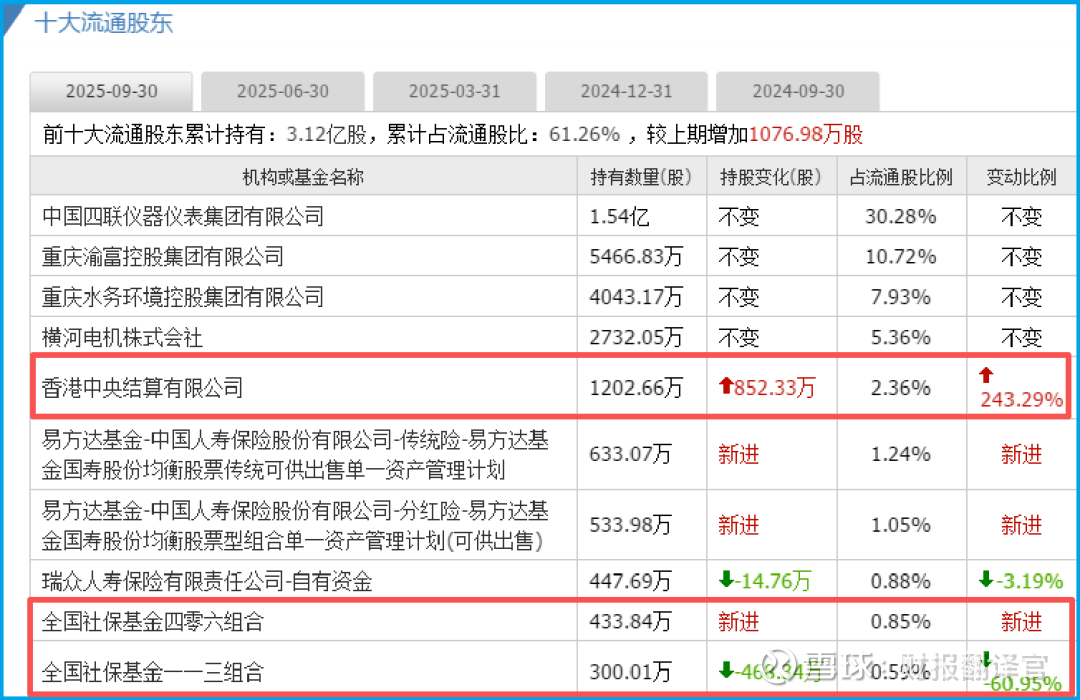Click the 2.36% float share ratio
This screenshot has height=700, width=1080.
900,388
